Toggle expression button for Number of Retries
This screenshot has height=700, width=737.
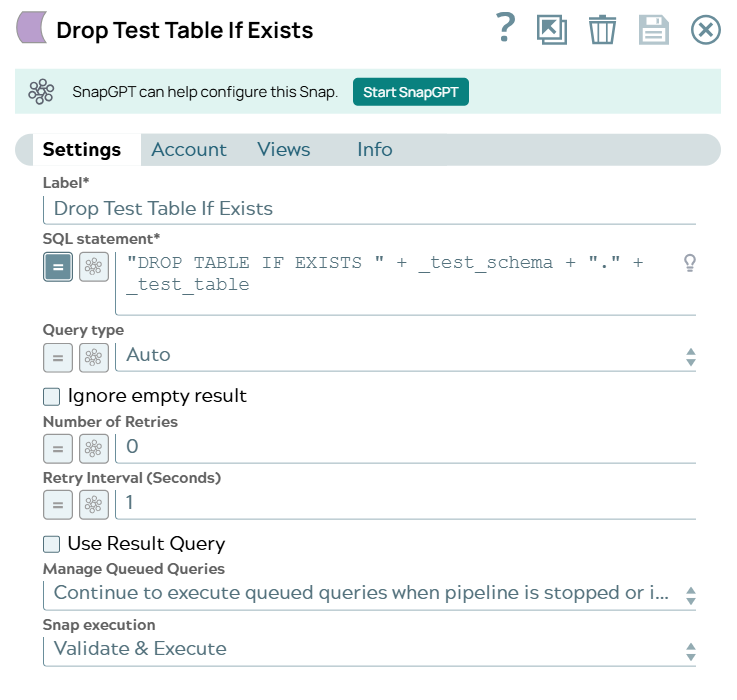58,449
